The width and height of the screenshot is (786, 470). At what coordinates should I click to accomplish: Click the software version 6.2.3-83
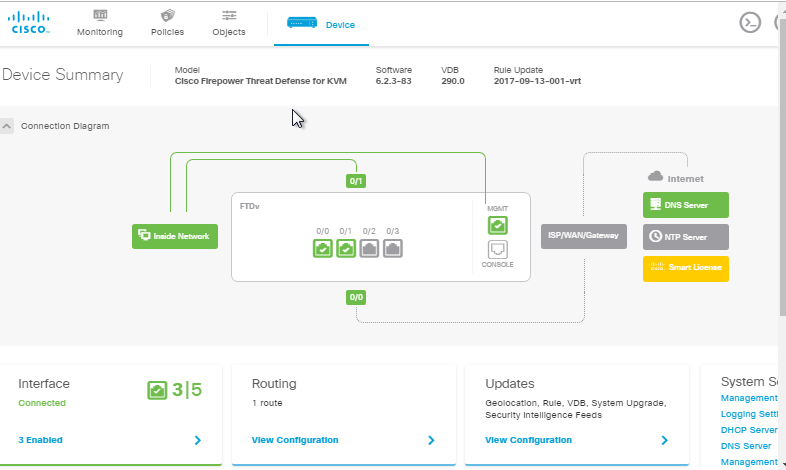coord(394,81)
